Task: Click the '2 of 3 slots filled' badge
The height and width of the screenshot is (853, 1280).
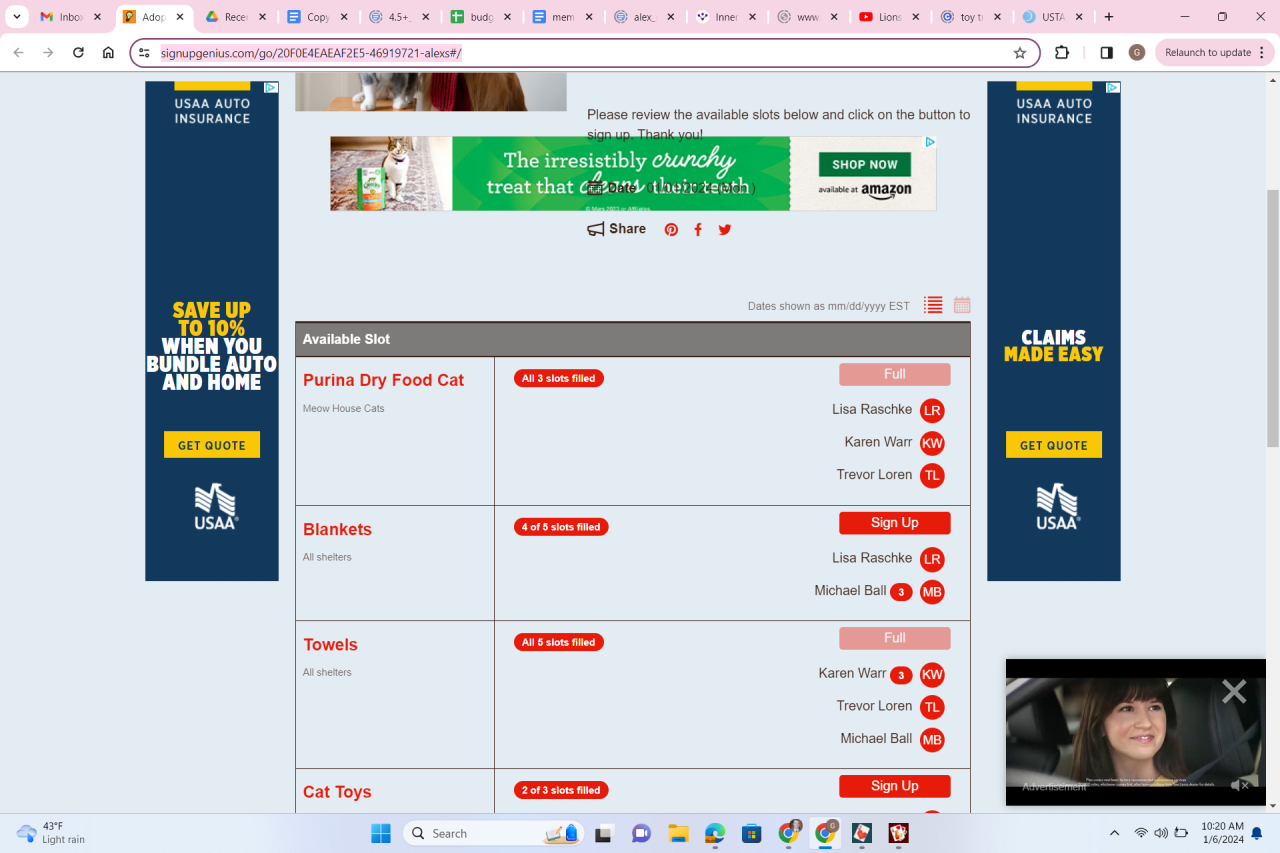Action: [561, 790]
